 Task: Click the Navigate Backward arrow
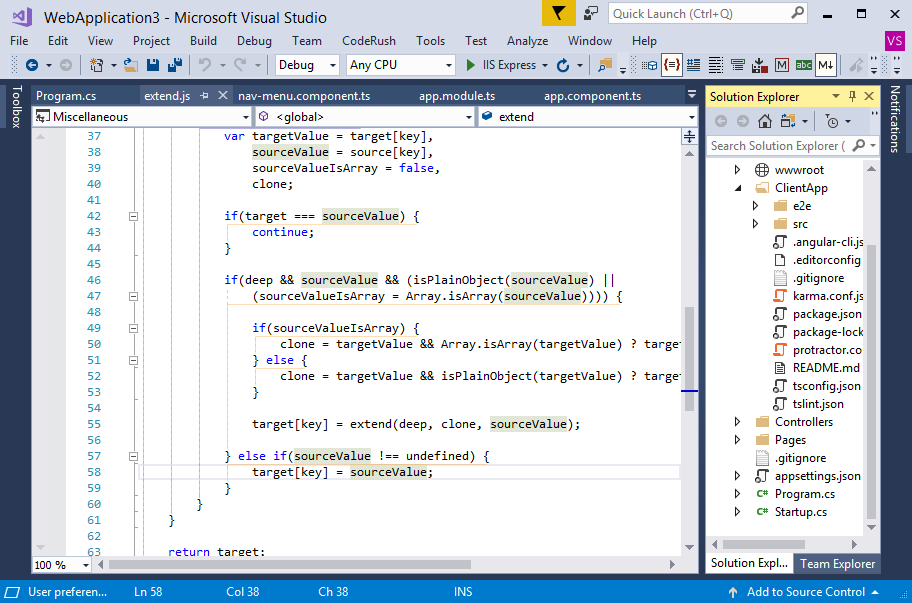point(31,65)
